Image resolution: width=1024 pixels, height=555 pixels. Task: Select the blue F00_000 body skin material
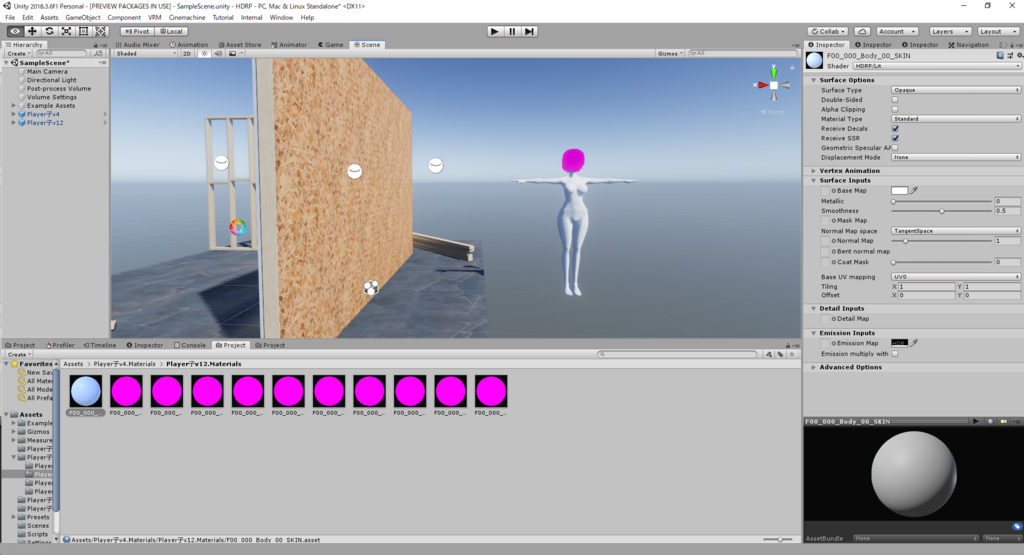click(86, 392)
